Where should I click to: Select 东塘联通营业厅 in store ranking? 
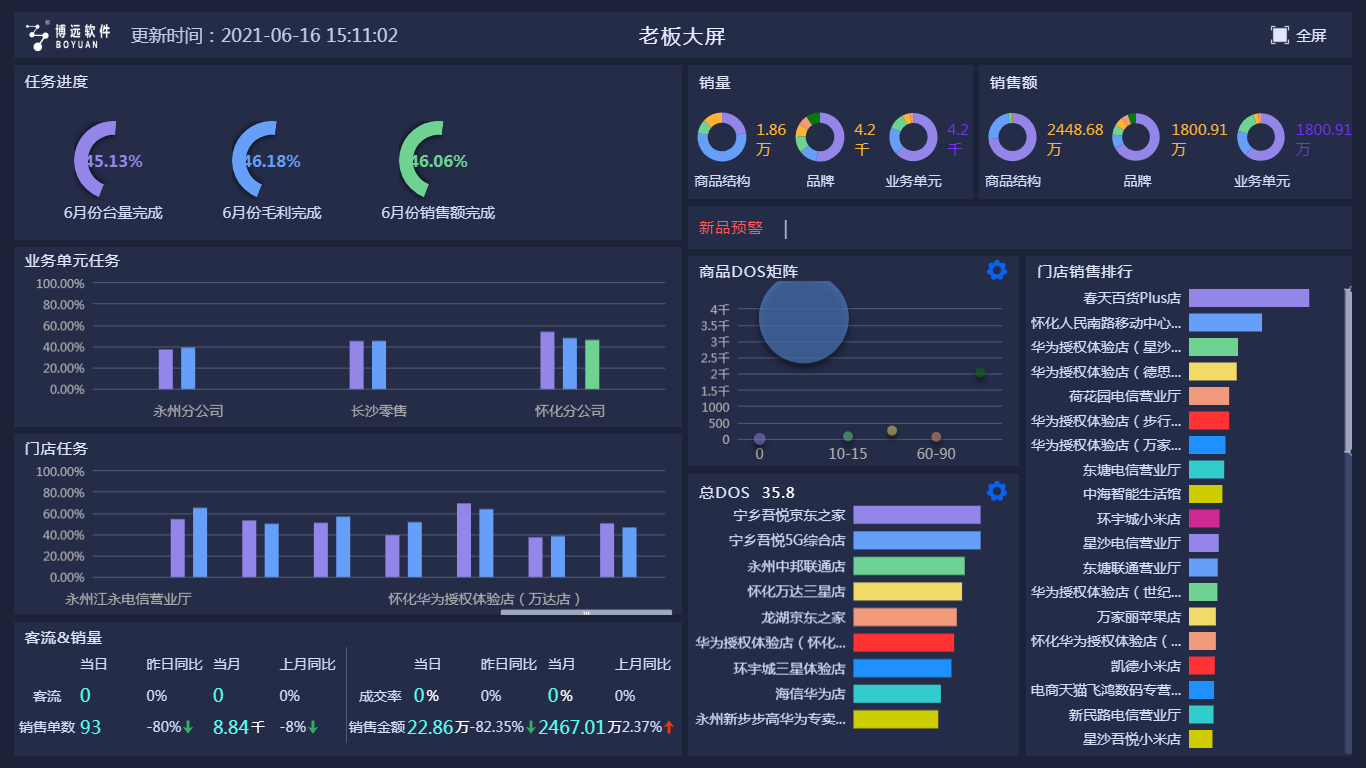(x=1131, y=568)
